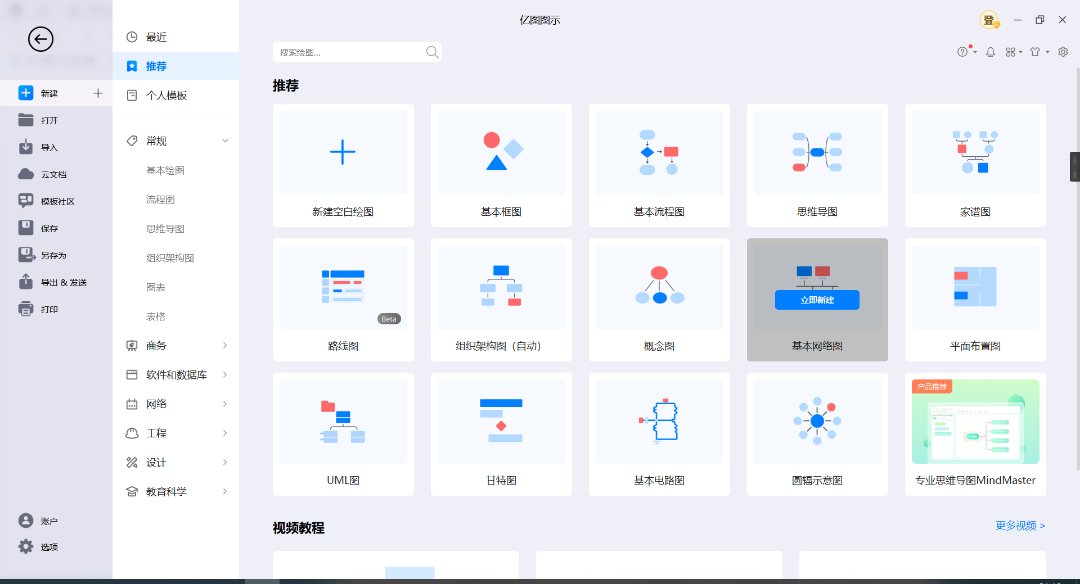Open the settings gear in top toolbar
Screen dimensions: 1080x584
tap(1063, 52)
